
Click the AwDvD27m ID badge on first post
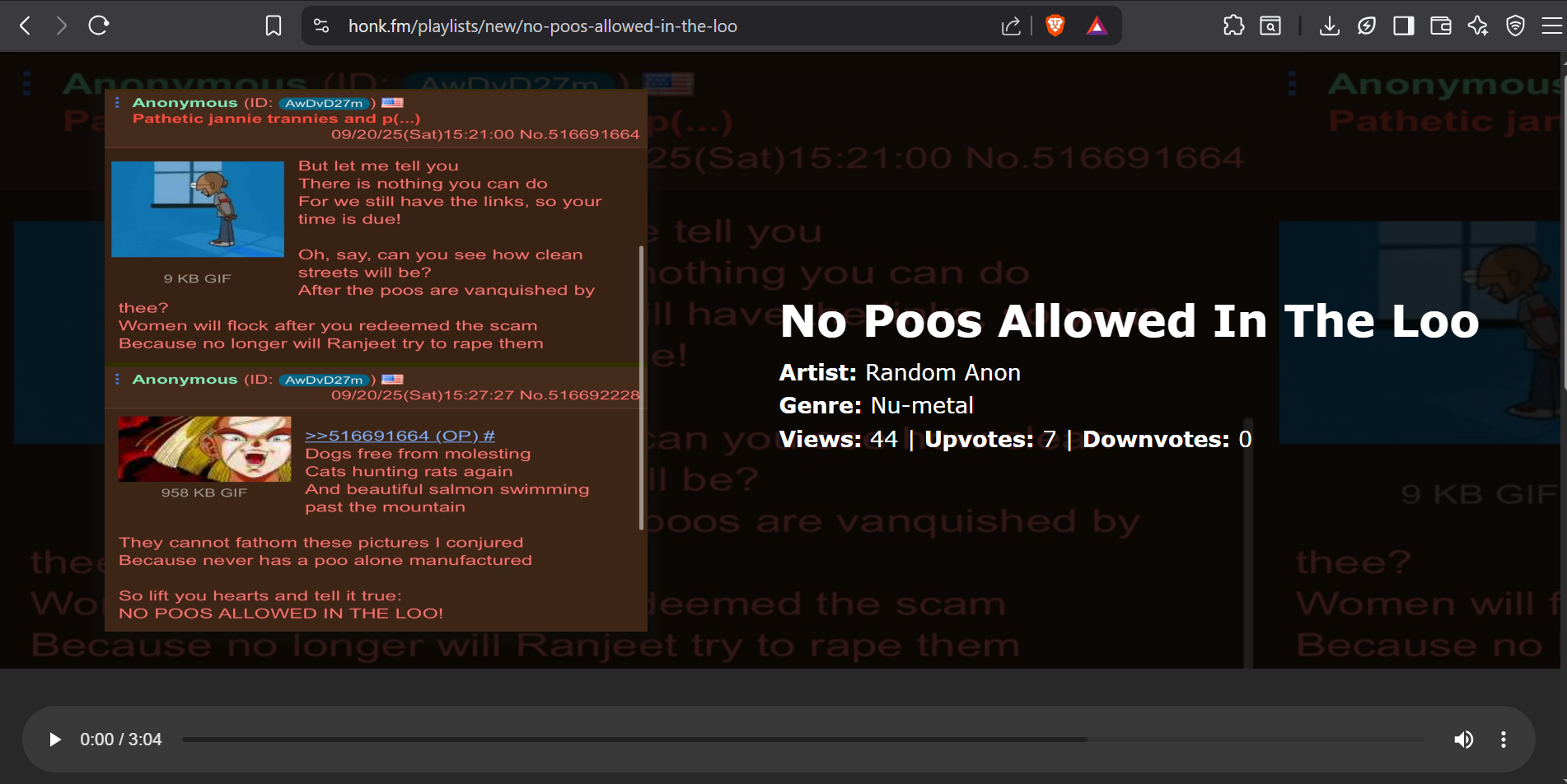pyautogui.click(x=323, y=103)
